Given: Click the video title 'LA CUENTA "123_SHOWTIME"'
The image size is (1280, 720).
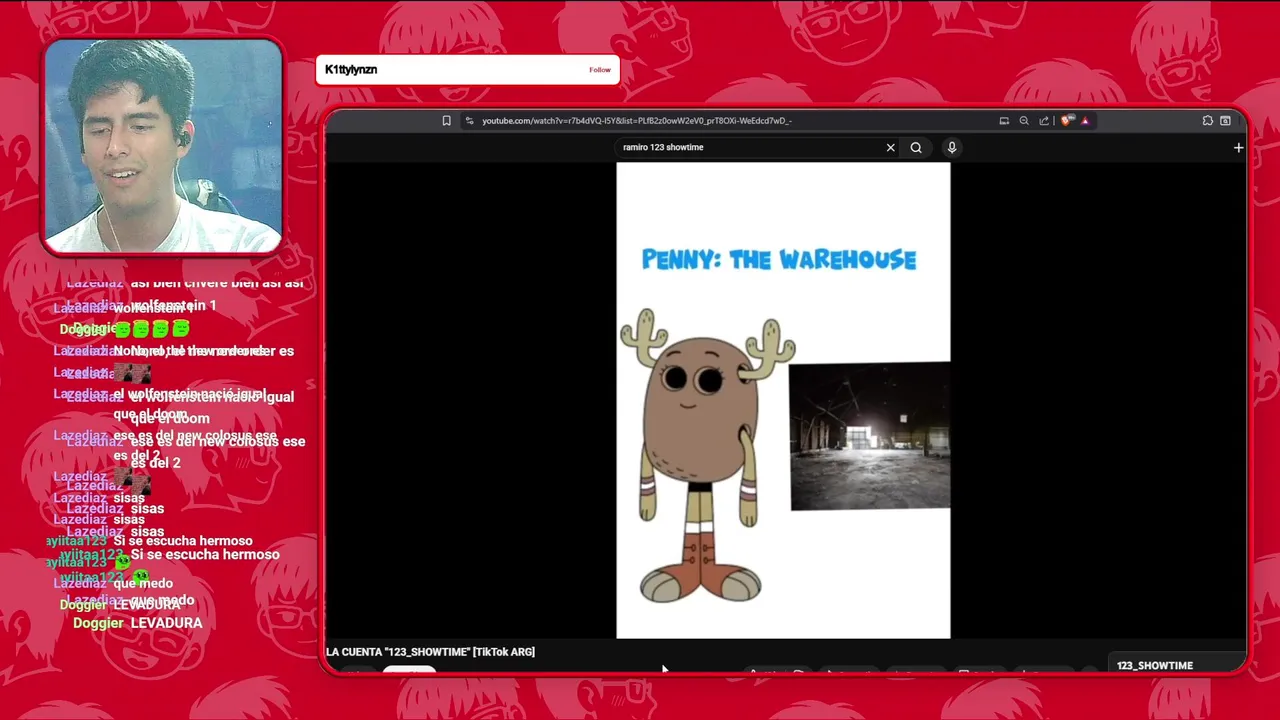Looking at the screenshot, I should pyautogui.click(x=430, y=652).
